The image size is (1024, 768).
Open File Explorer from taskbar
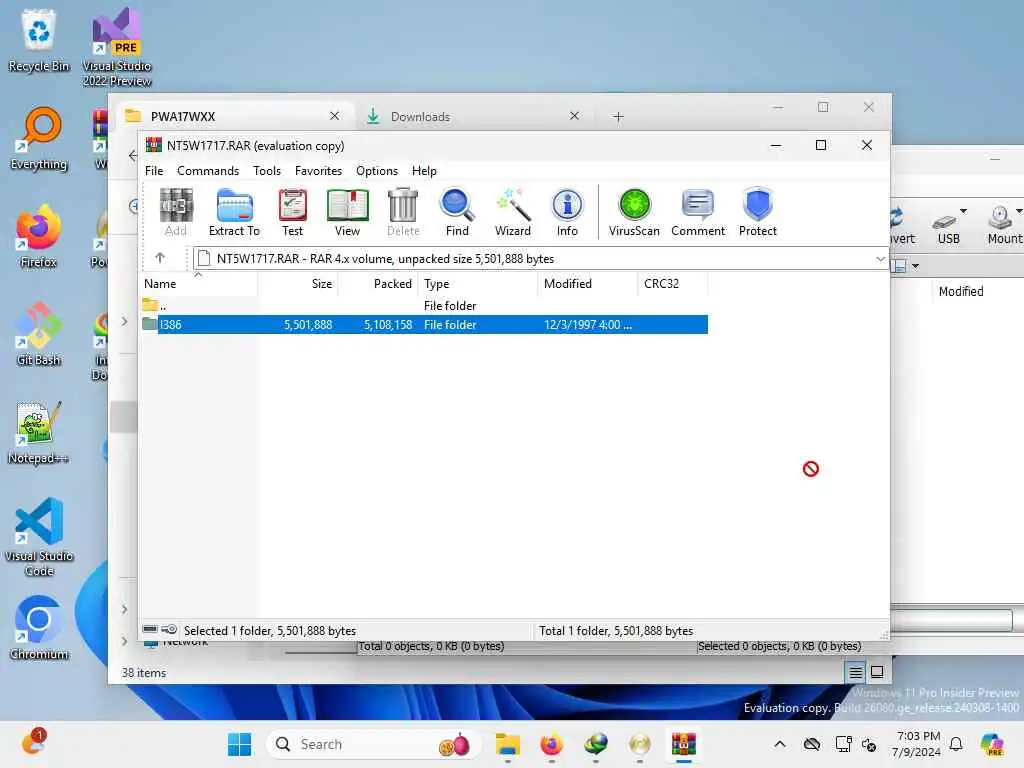tap(507, 744)
